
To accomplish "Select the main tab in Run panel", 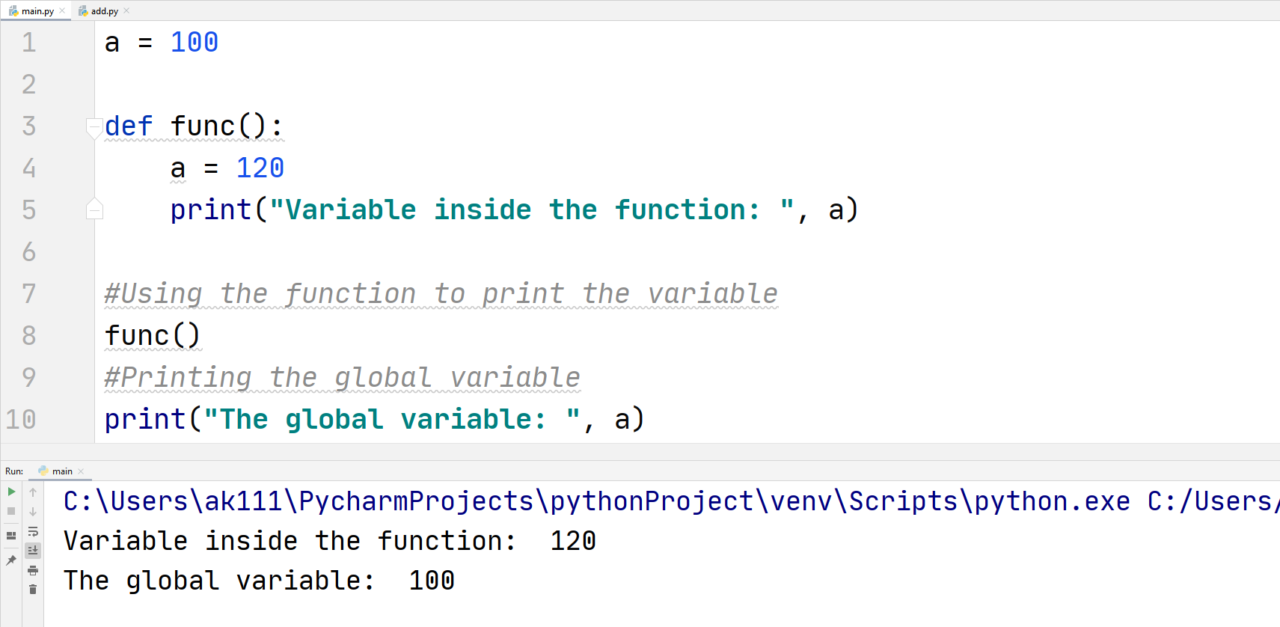I will (61, 470).
